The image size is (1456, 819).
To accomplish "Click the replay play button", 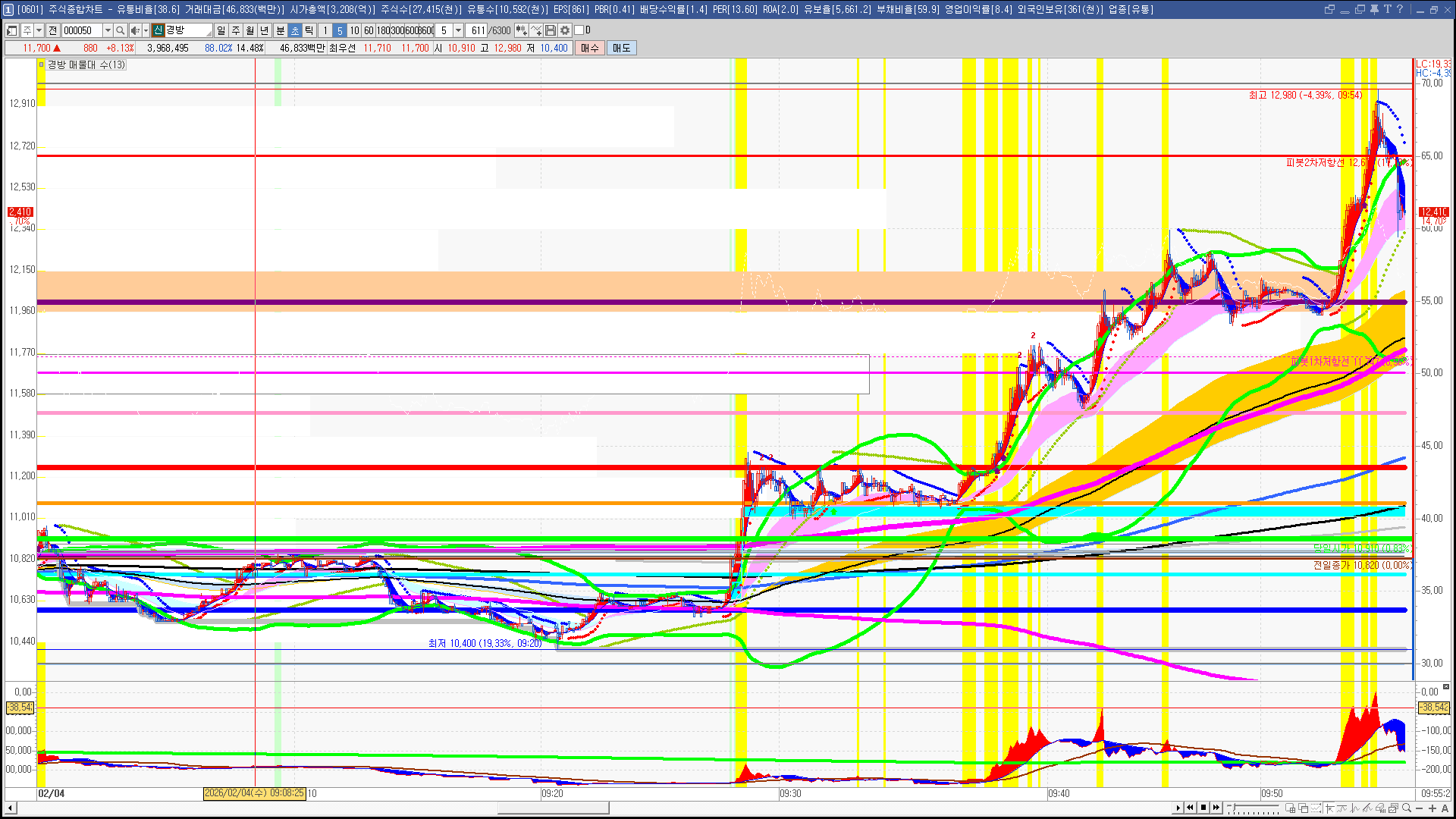I will [x=1178, y=808].
